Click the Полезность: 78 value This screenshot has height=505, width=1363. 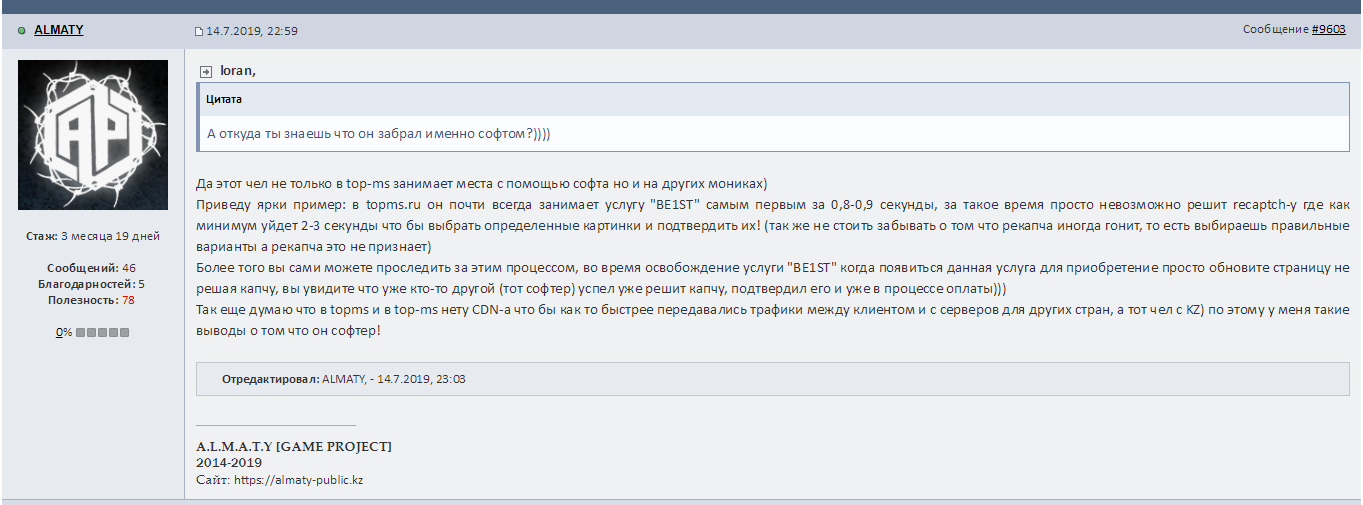(x=91, y=300)
